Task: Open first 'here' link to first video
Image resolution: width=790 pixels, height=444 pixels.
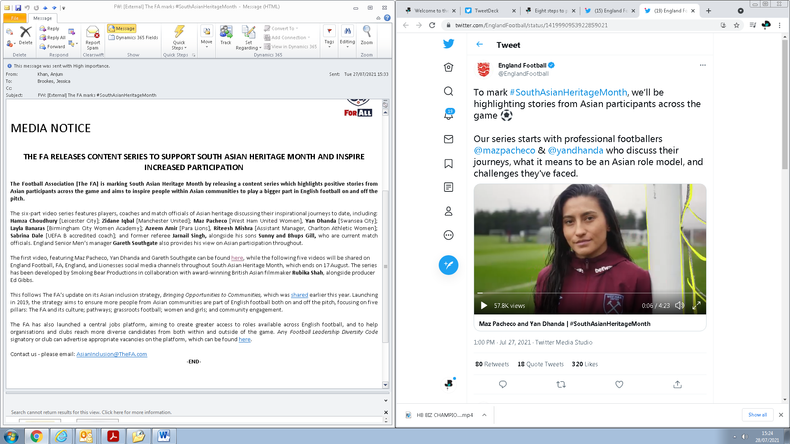Action: point(237,258)
